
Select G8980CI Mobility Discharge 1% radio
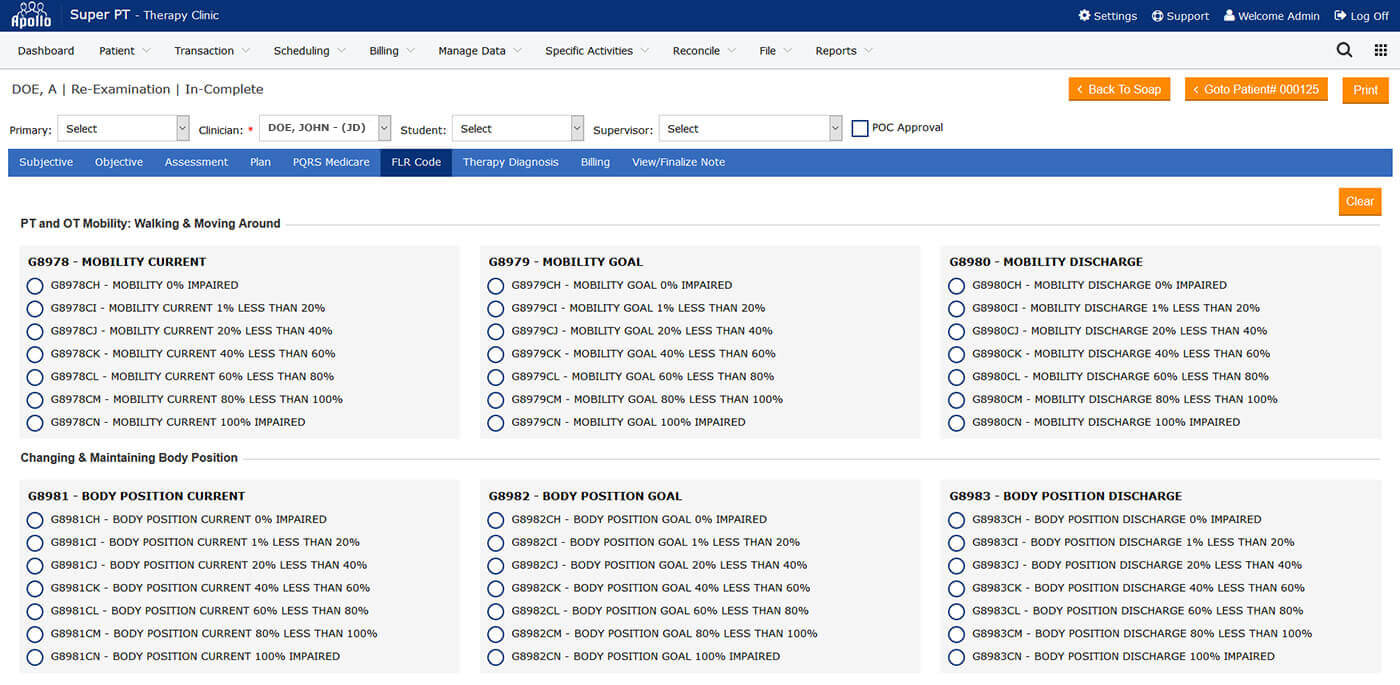tap(956, 309)
